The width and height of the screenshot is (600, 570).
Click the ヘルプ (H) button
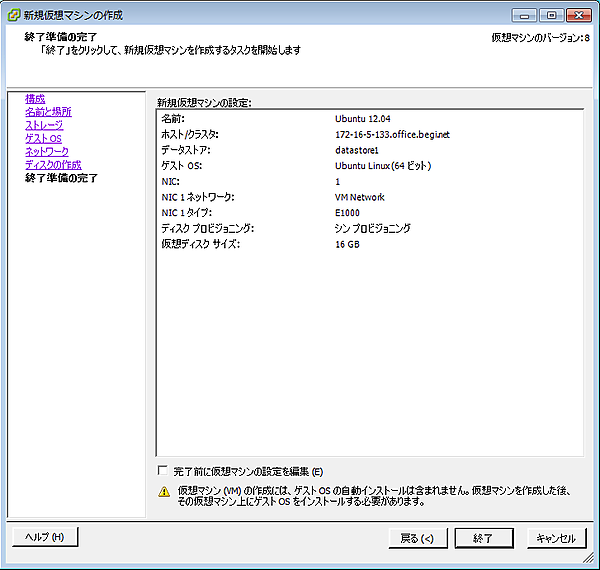pyautogui.click(x=45, y=537)
